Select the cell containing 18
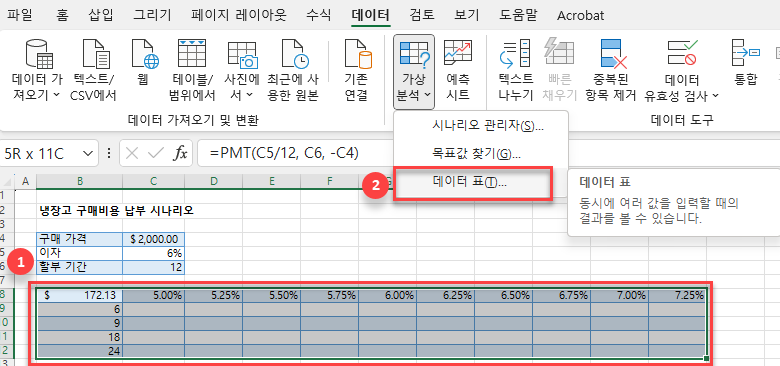 coord(80,337)
